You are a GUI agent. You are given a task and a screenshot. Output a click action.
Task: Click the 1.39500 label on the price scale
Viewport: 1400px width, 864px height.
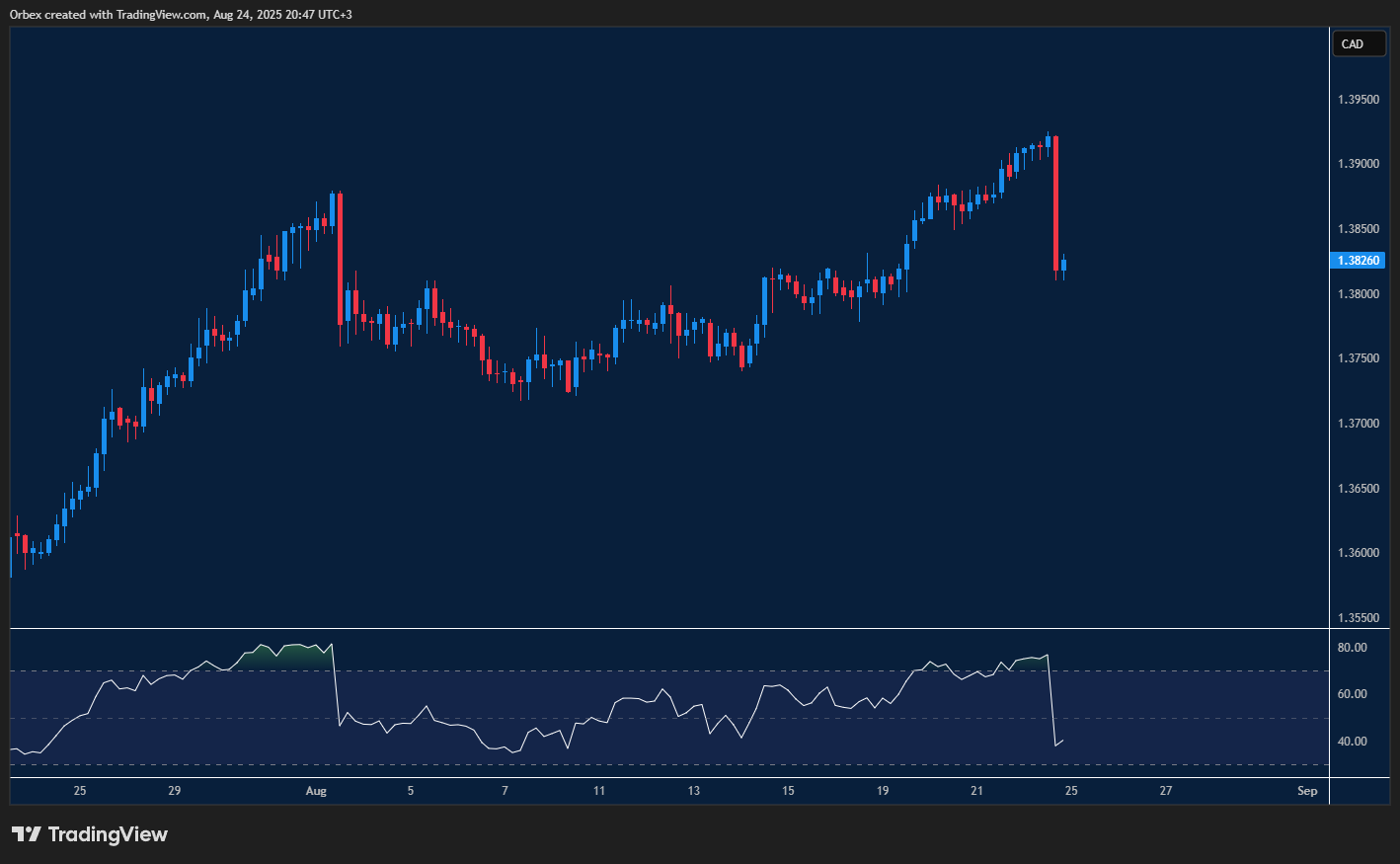(1358, 99)
